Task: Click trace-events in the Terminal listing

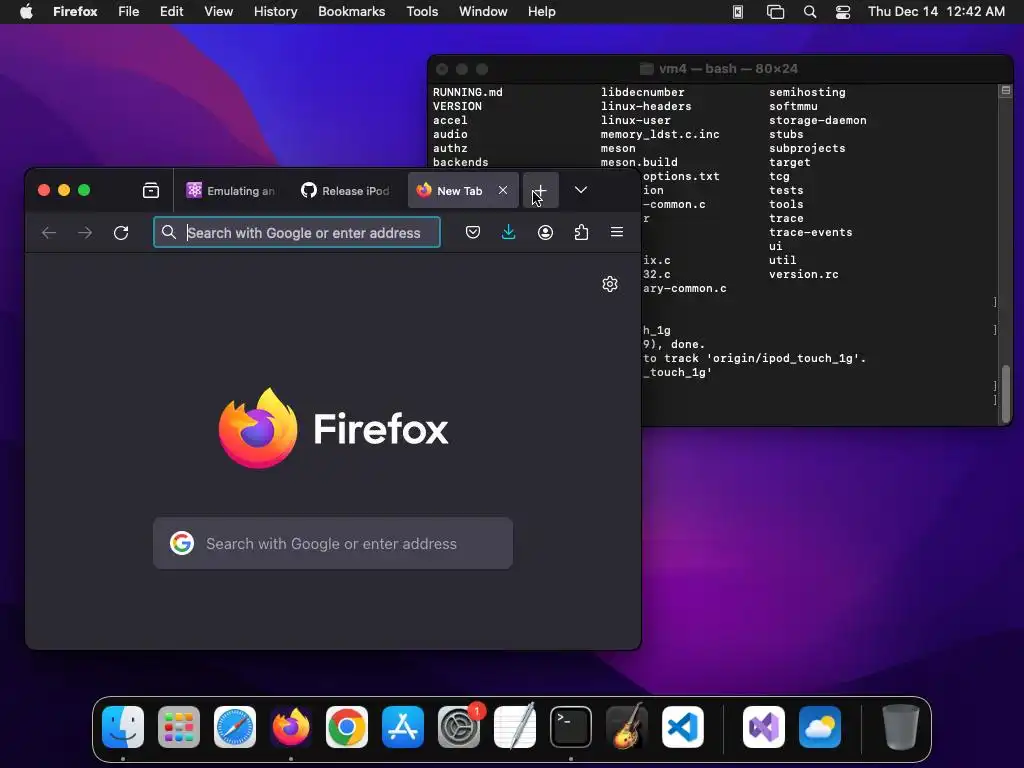Action: coord(810,232)
